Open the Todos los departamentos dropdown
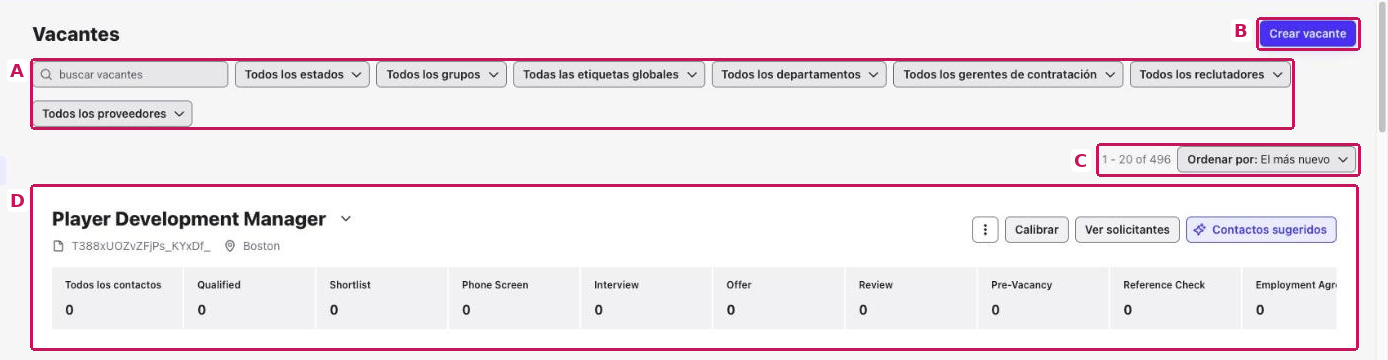 tap(799, 74)
